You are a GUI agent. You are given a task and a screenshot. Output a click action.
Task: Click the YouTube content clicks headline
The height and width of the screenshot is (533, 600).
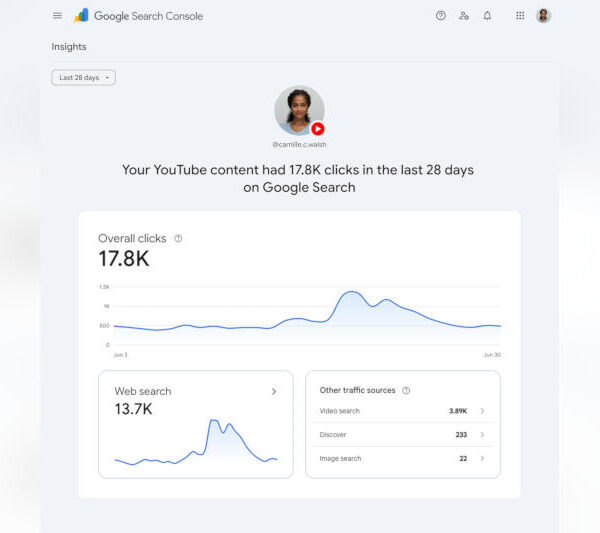[x=298, y=179]
